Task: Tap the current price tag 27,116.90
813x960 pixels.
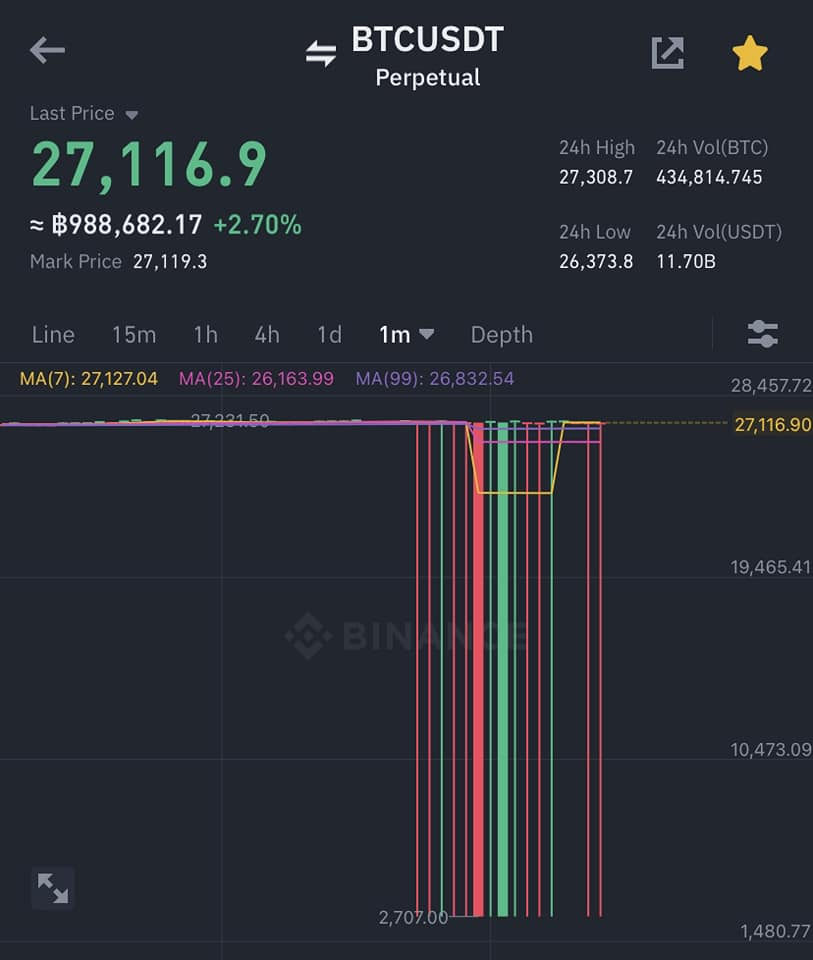Action: (x=772, y=425)
